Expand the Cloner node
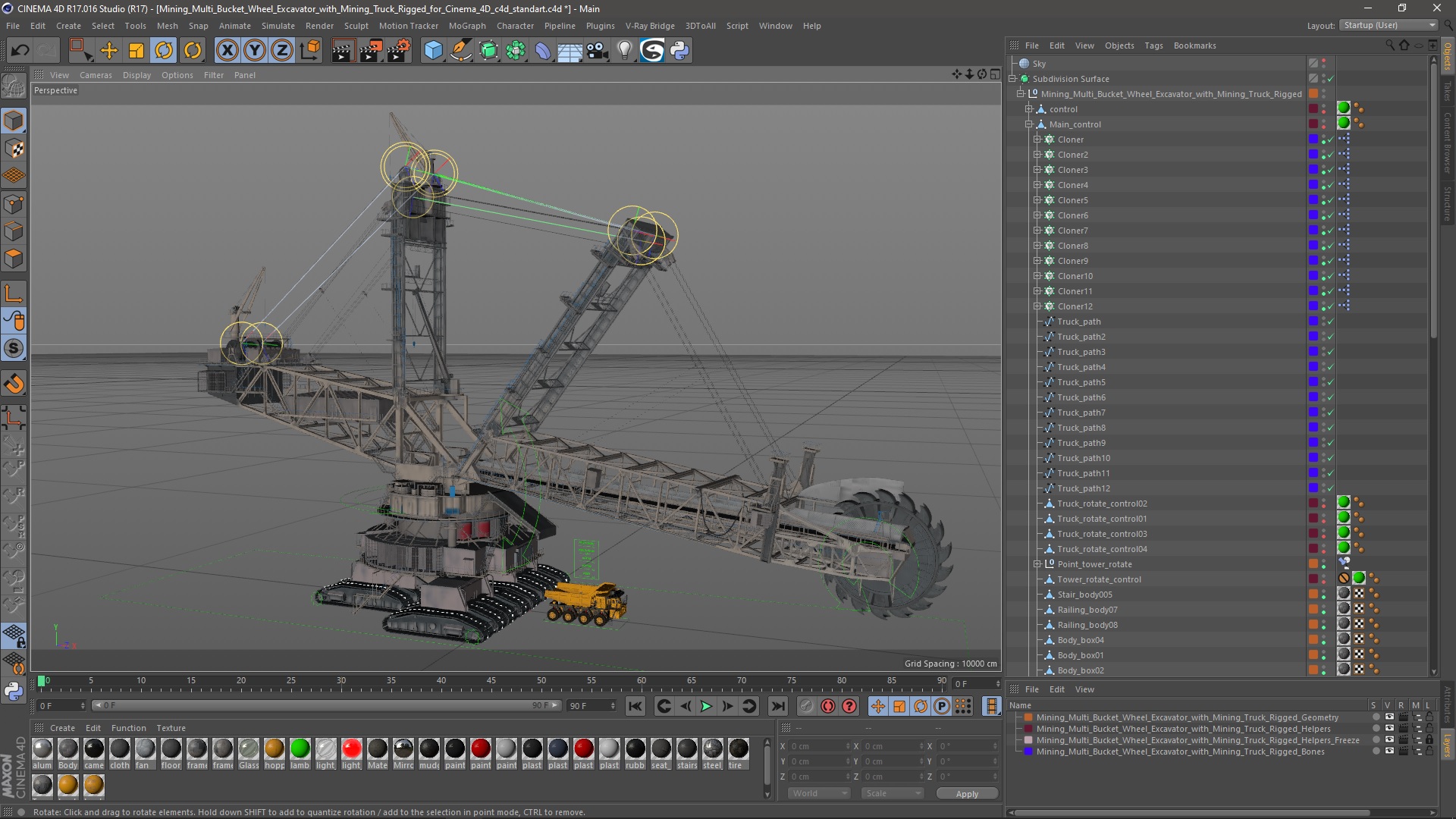 pyautogui.click(x=1037, y=140)
